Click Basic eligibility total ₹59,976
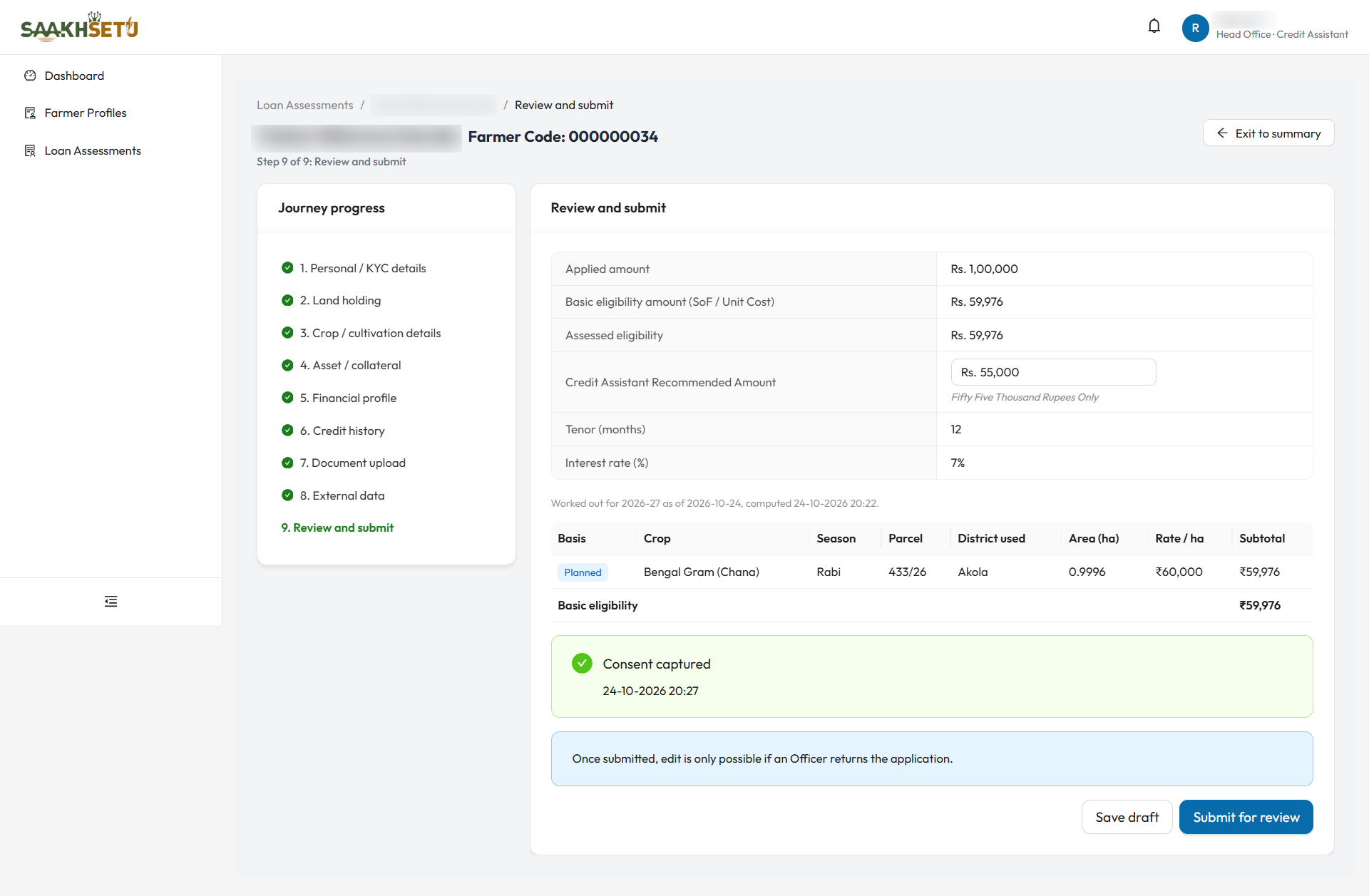The image size is (1369, 896). click(1259, 605)
